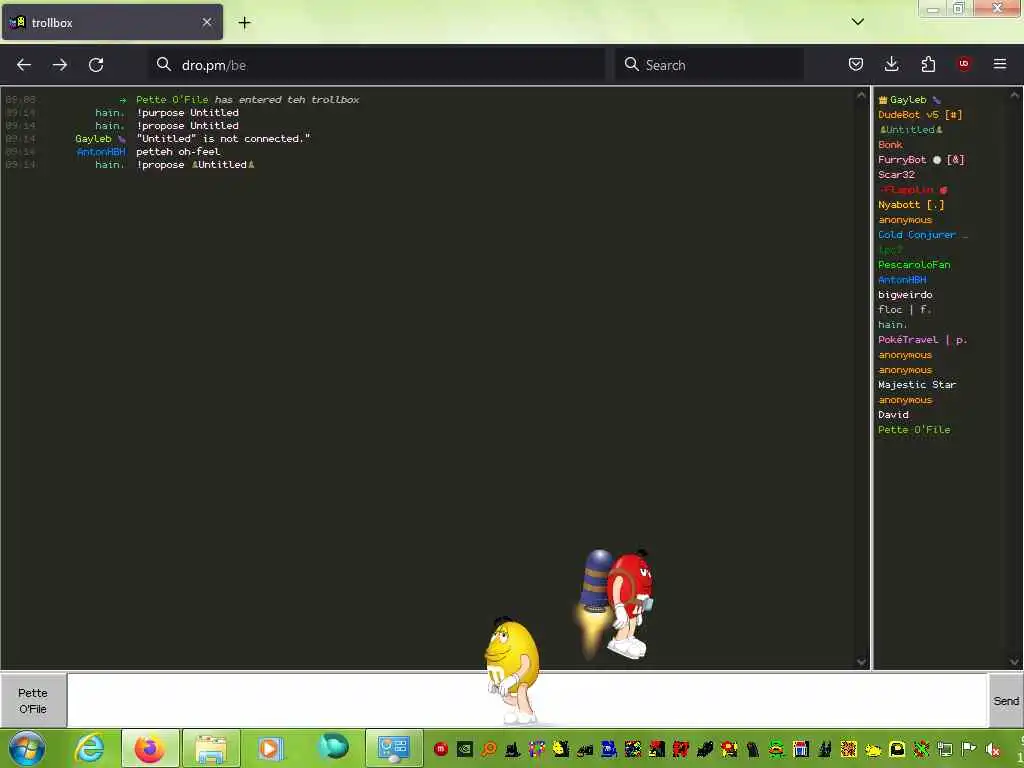The width and height of the screenshot is (1024, 768).
Task: Open the Pocket save icon in toolbar
Action: 856,64
